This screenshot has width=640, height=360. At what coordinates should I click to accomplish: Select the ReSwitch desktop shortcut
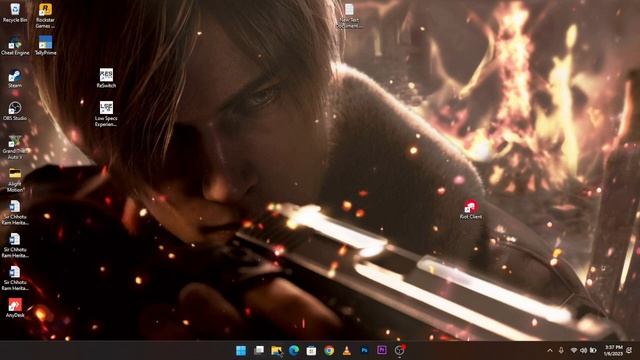point(106,78)
